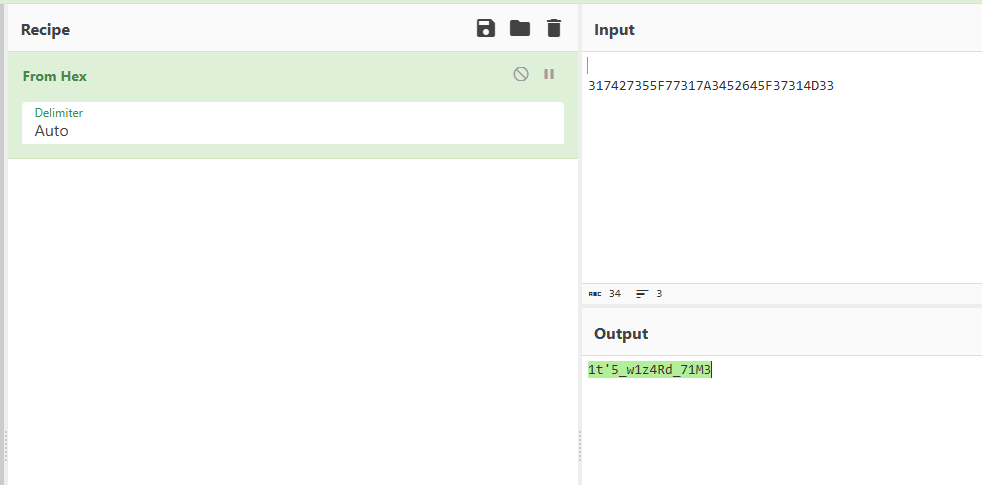Click the Input pane header title

click(x=614, y=29)
